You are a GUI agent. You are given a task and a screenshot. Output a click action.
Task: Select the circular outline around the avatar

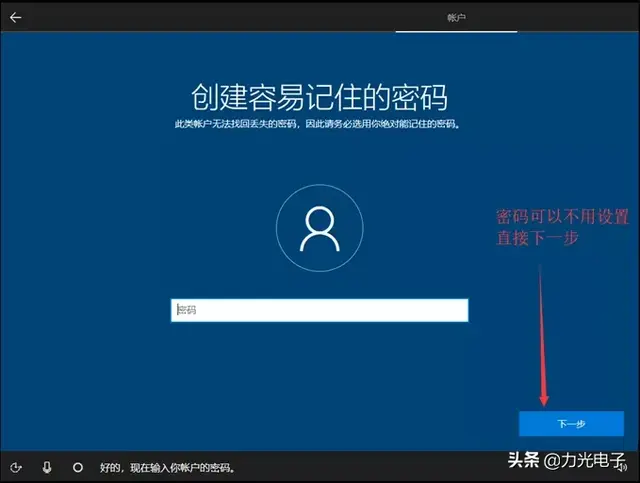point(320,228)
